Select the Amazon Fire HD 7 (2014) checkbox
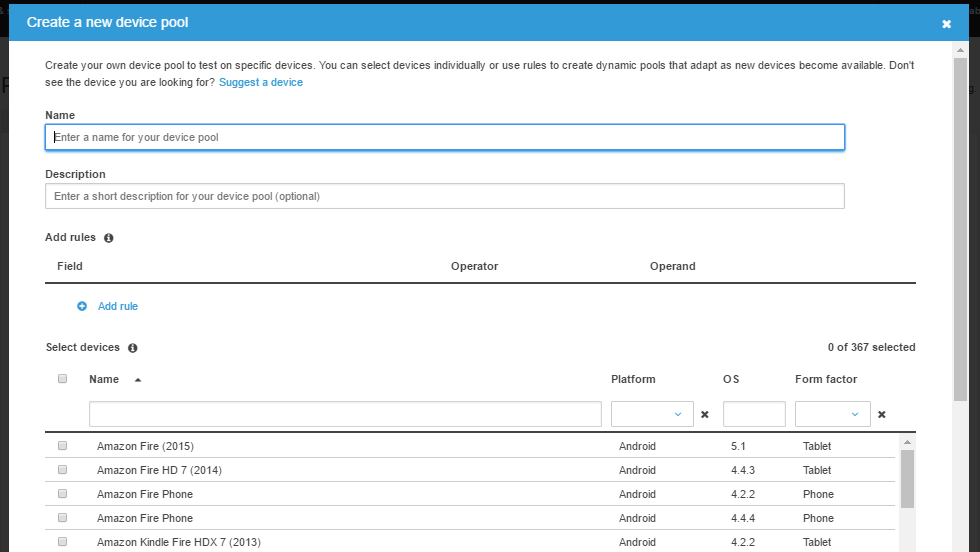 point(62,470)
